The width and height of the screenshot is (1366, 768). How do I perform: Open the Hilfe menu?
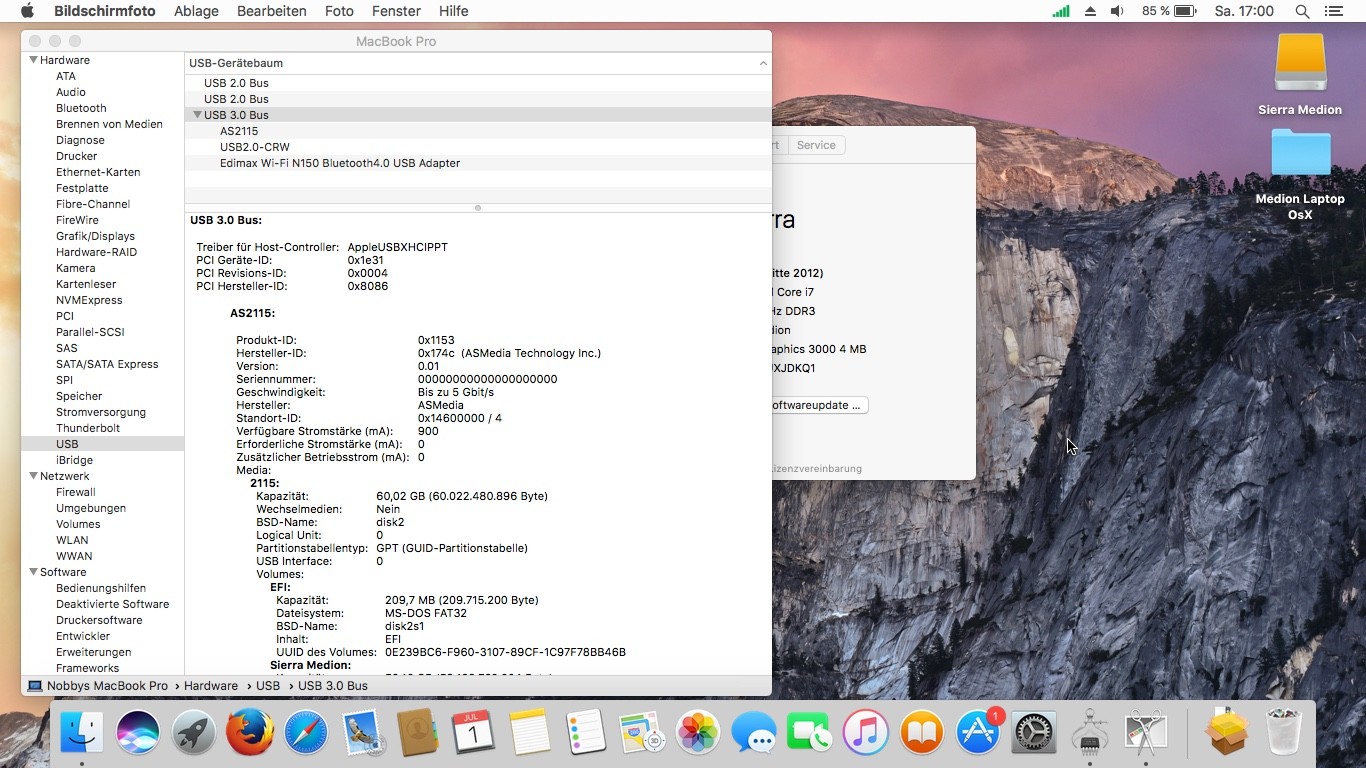point(453,11)
